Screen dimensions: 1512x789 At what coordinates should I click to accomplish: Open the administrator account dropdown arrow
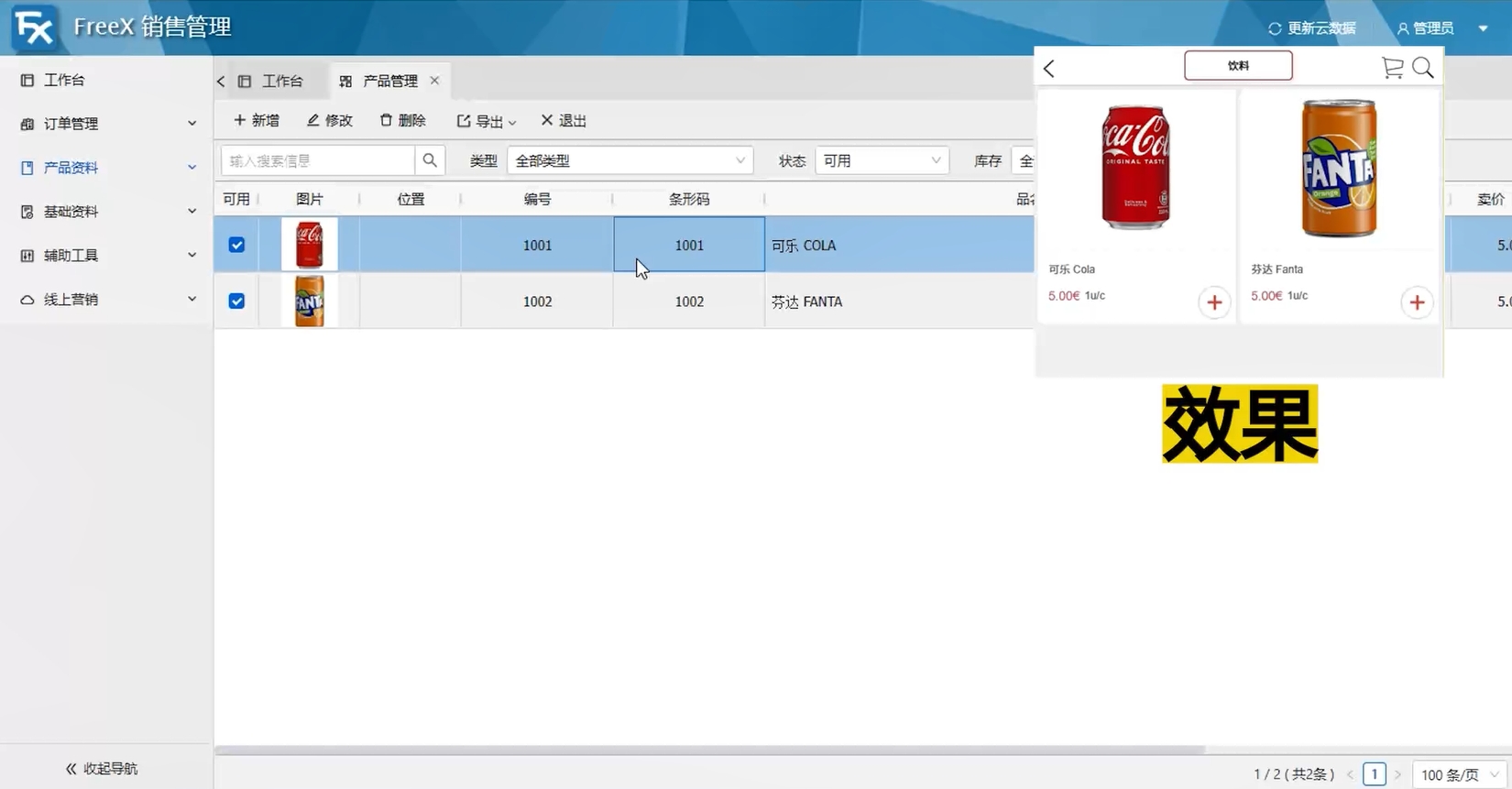tap(1483, 28)
